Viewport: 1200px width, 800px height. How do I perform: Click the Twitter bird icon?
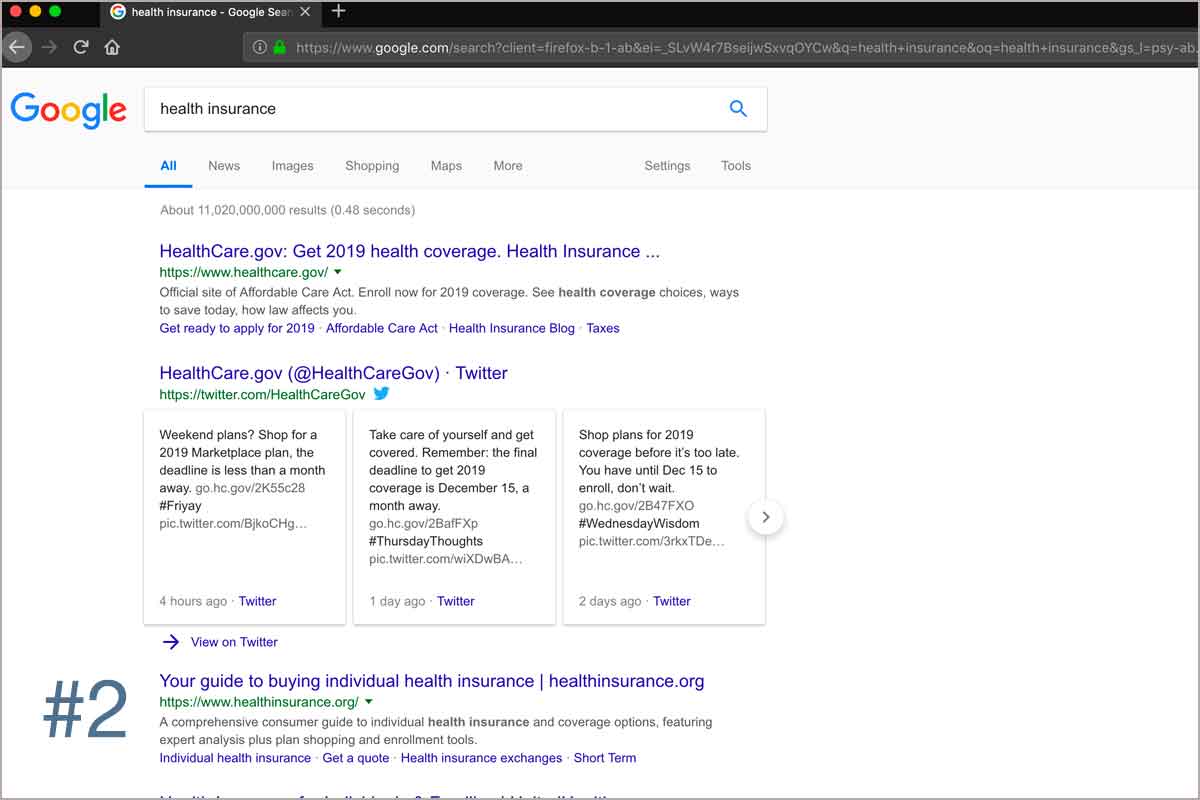(x=381, y=394)
